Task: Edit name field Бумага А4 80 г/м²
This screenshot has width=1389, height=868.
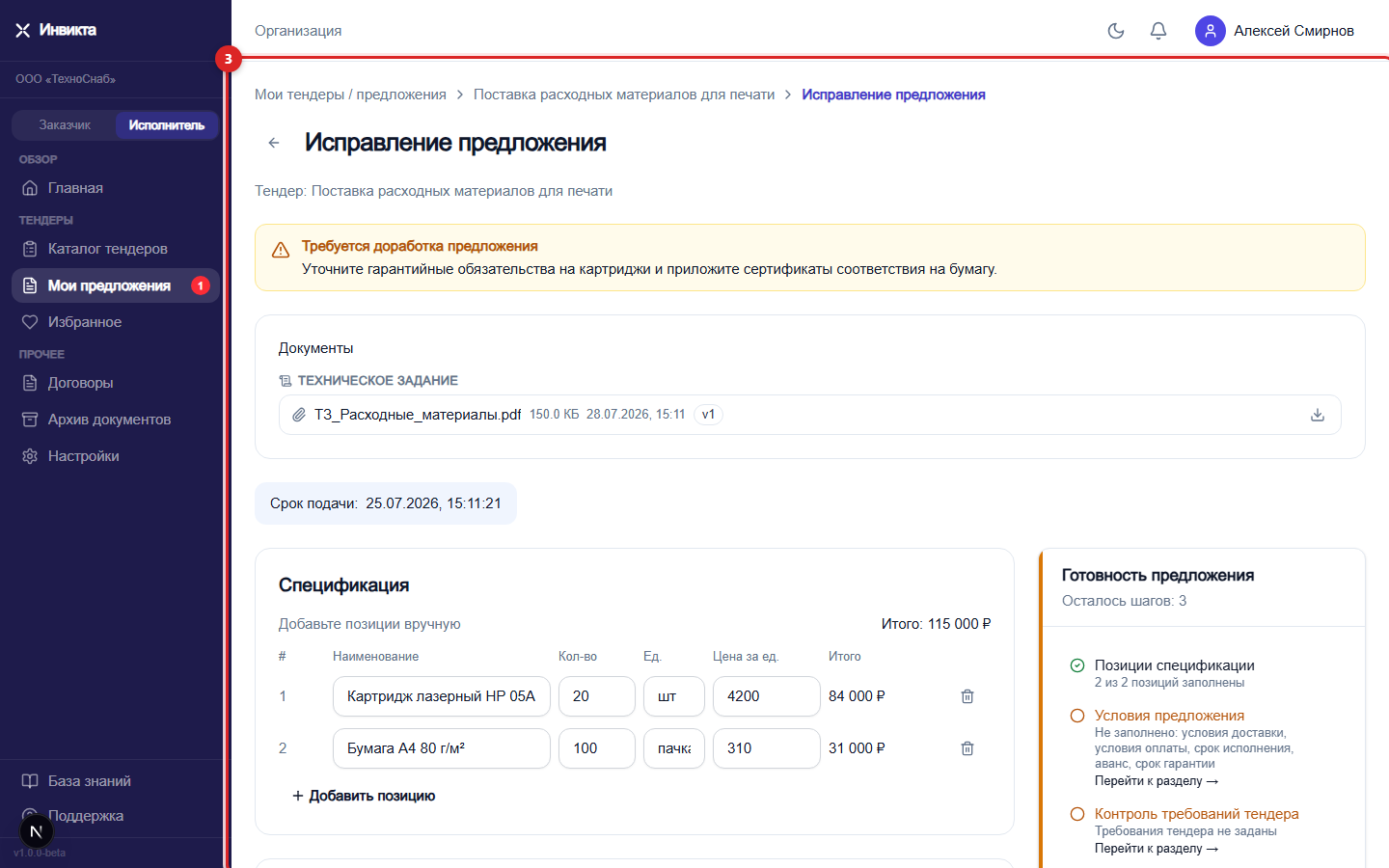Action: click(442, 748)
